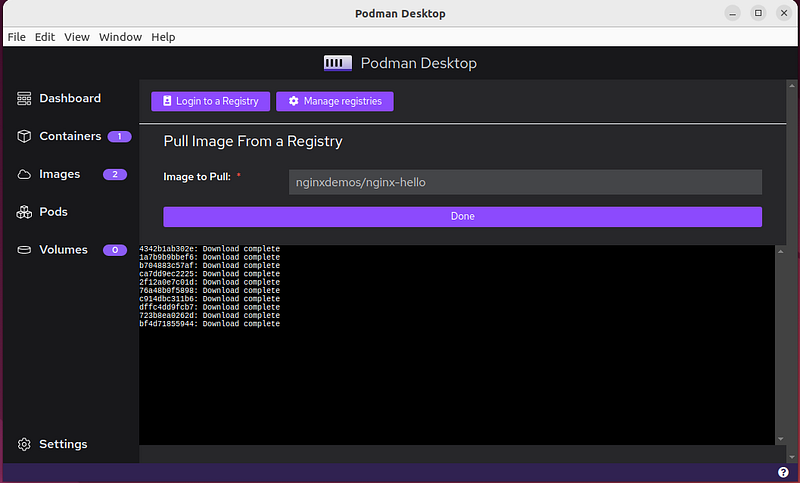Click the Containers count badge
800x483 pixels.
click(x=119, y=136)
